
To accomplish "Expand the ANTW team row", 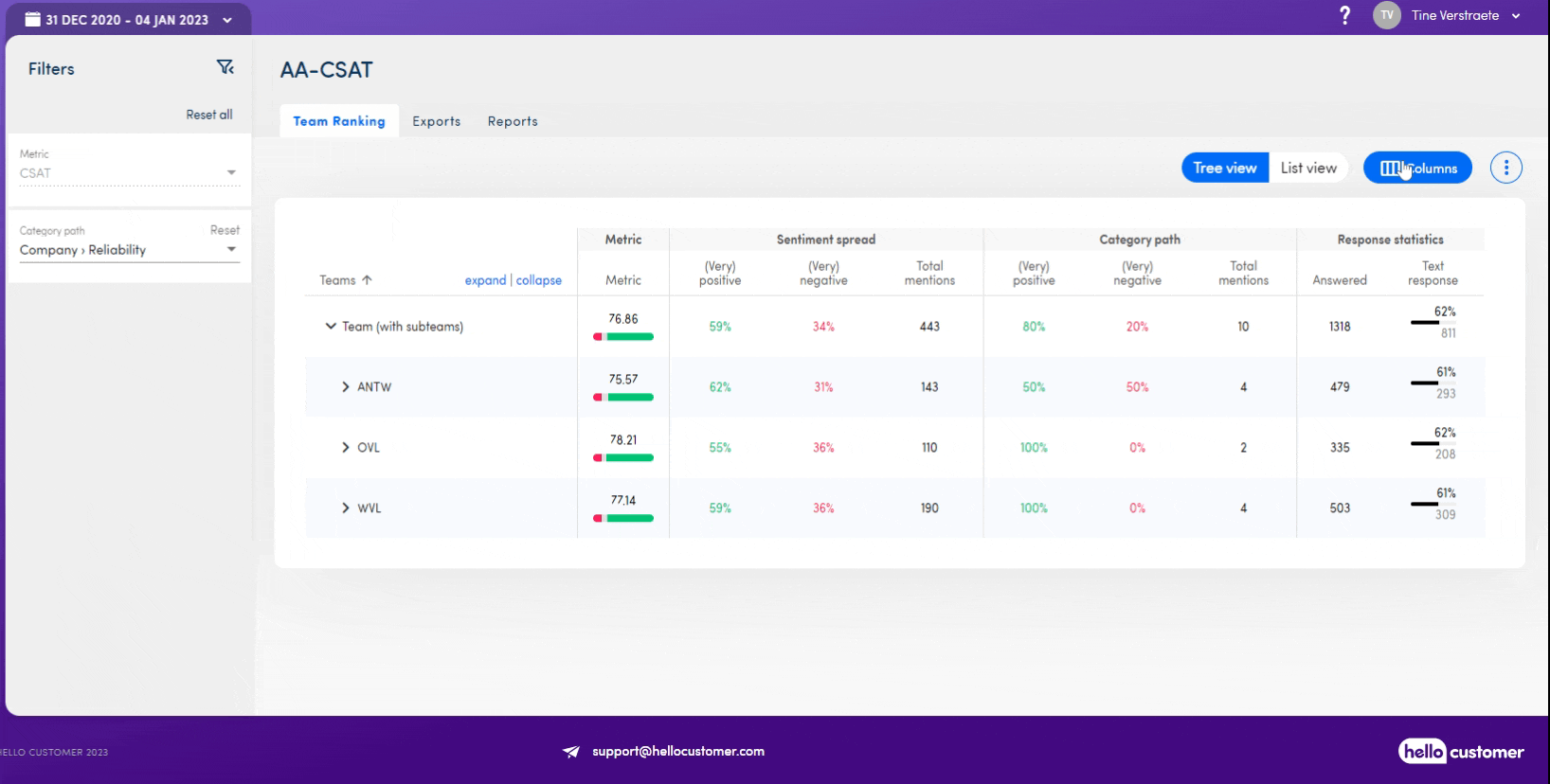I will pos(346,387).
